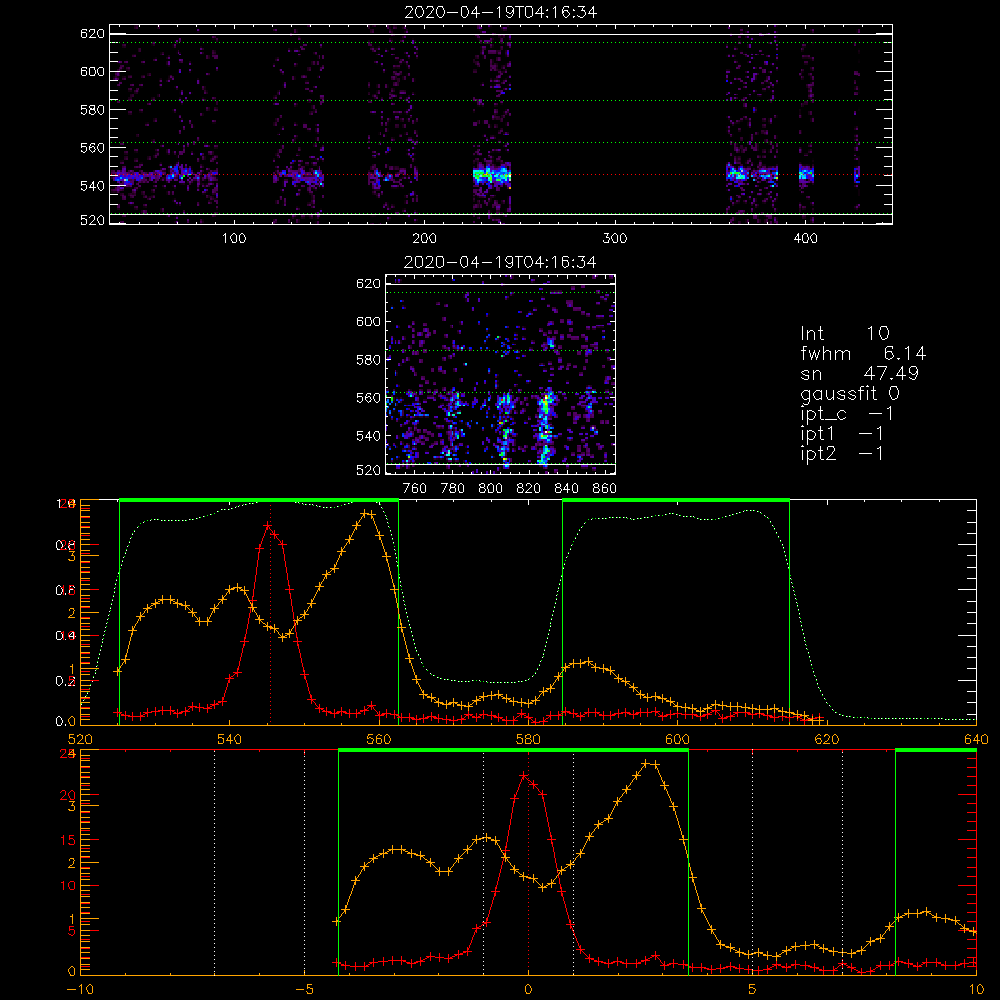This screenshot has width=1000, height=1000.
Task: Click the top spectrogram x-axis label 100
Action: [234, 239]
